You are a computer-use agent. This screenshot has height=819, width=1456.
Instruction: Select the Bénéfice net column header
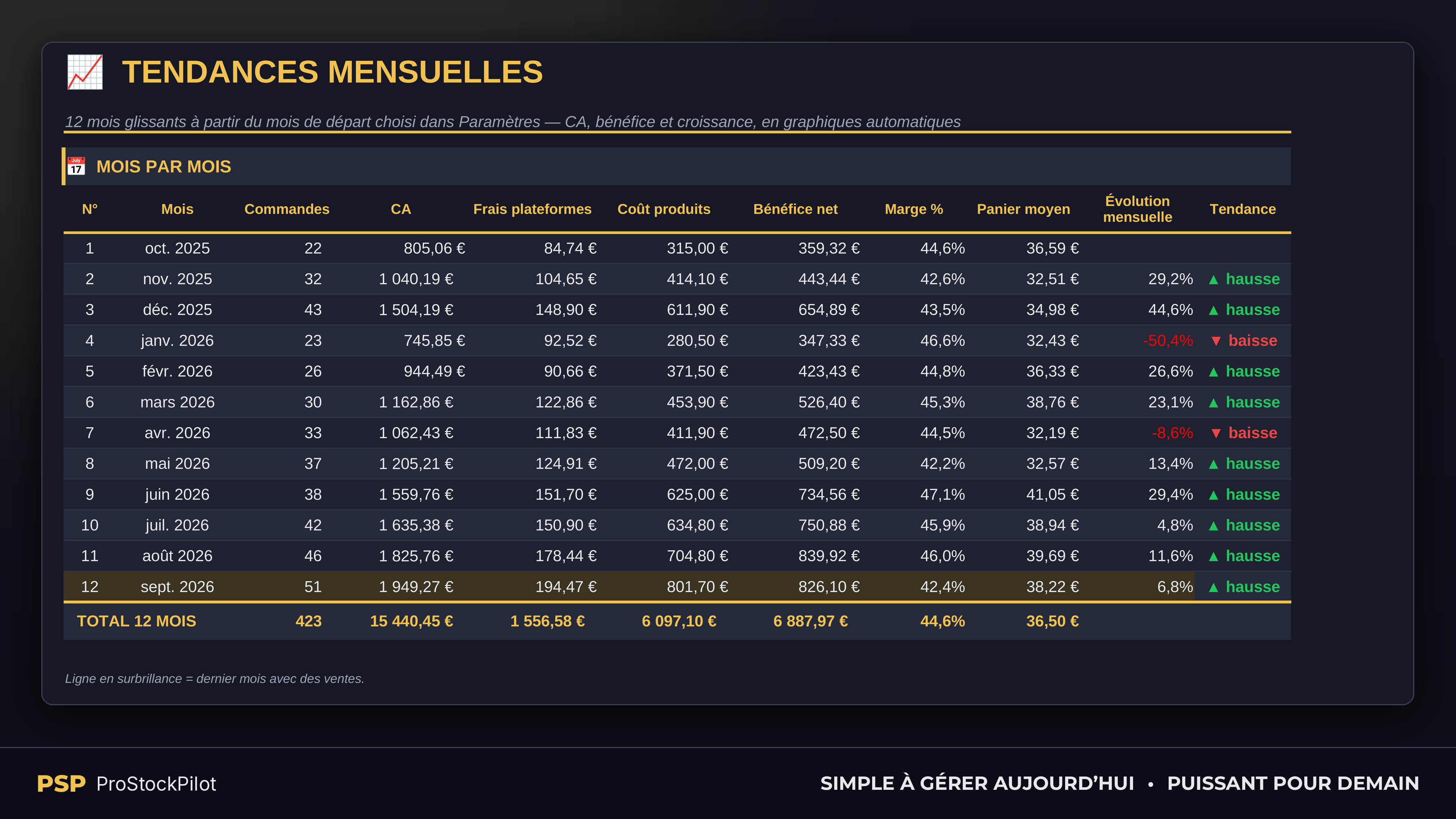click(795, 209)
